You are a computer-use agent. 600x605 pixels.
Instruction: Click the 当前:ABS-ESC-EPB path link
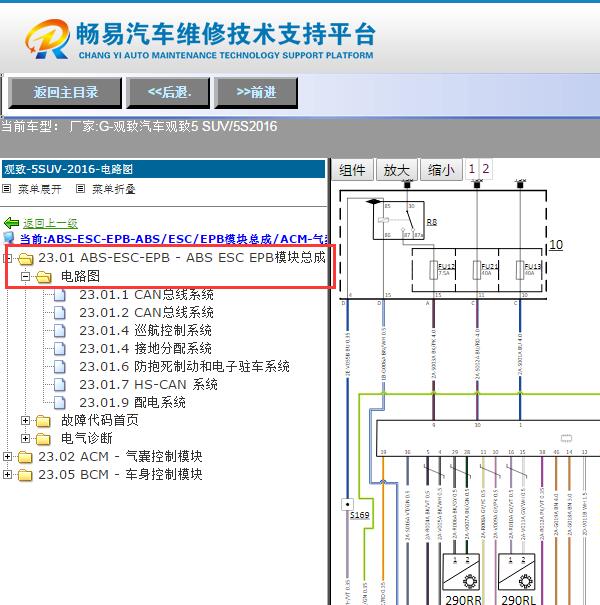point(173,239)
